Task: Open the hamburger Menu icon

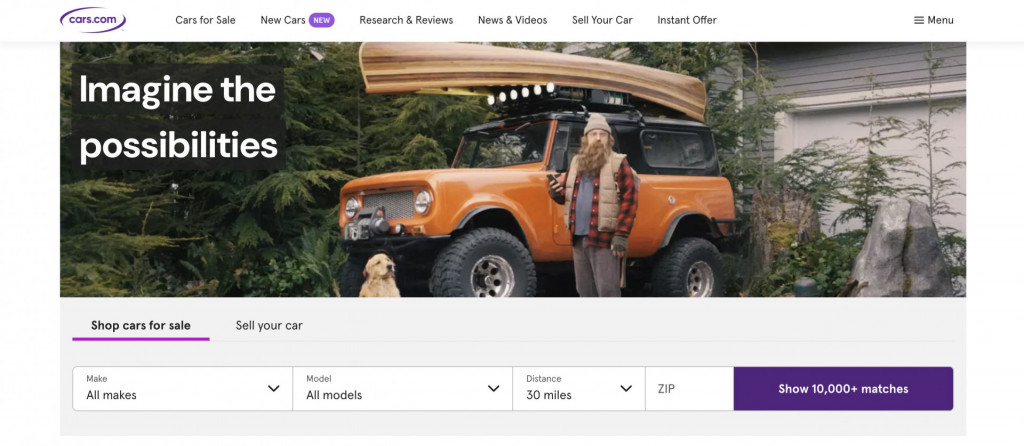Action: 918,20
